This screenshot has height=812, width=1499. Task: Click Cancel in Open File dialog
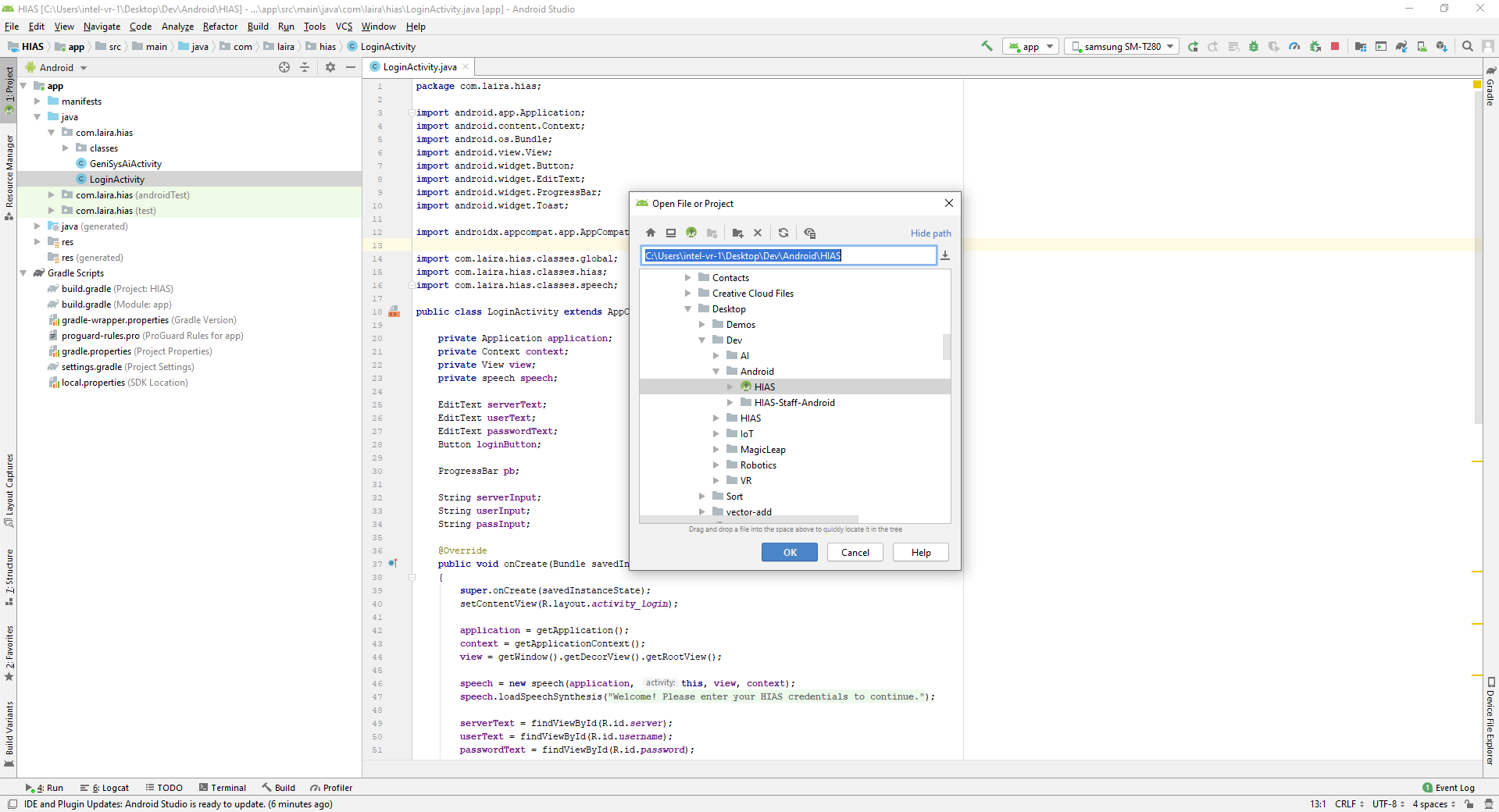tap(855, 552)
